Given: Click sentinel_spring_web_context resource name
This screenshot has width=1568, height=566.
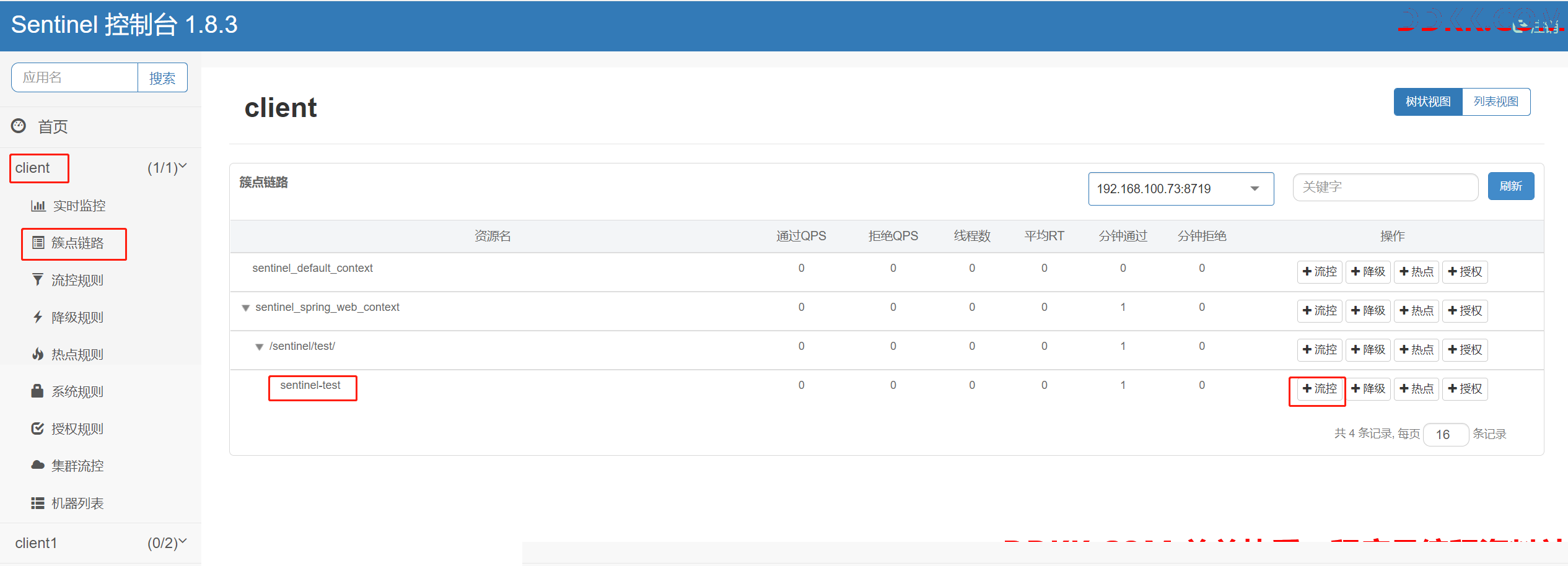Looking at the screenshot, I should pyautogui.click(x=327, y=307).
